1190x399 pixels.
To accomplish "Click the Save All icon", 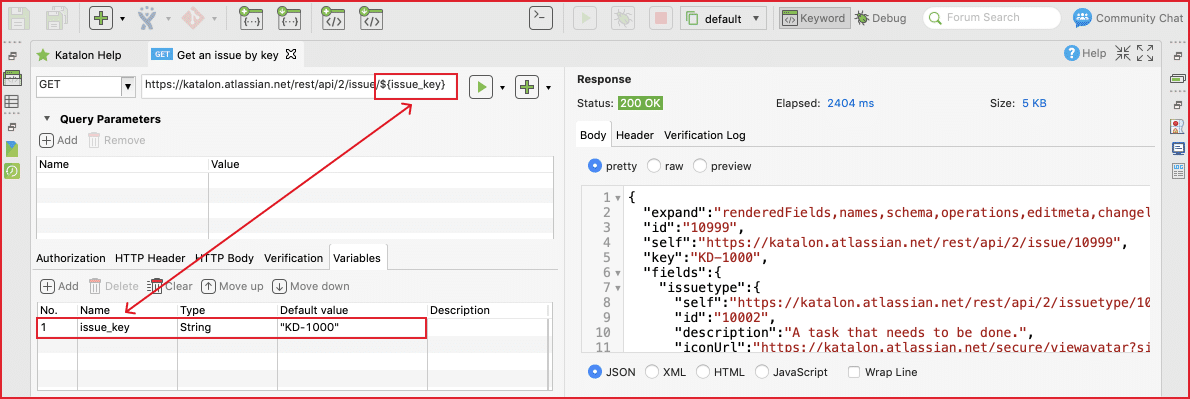I will [x=58, y=18].
